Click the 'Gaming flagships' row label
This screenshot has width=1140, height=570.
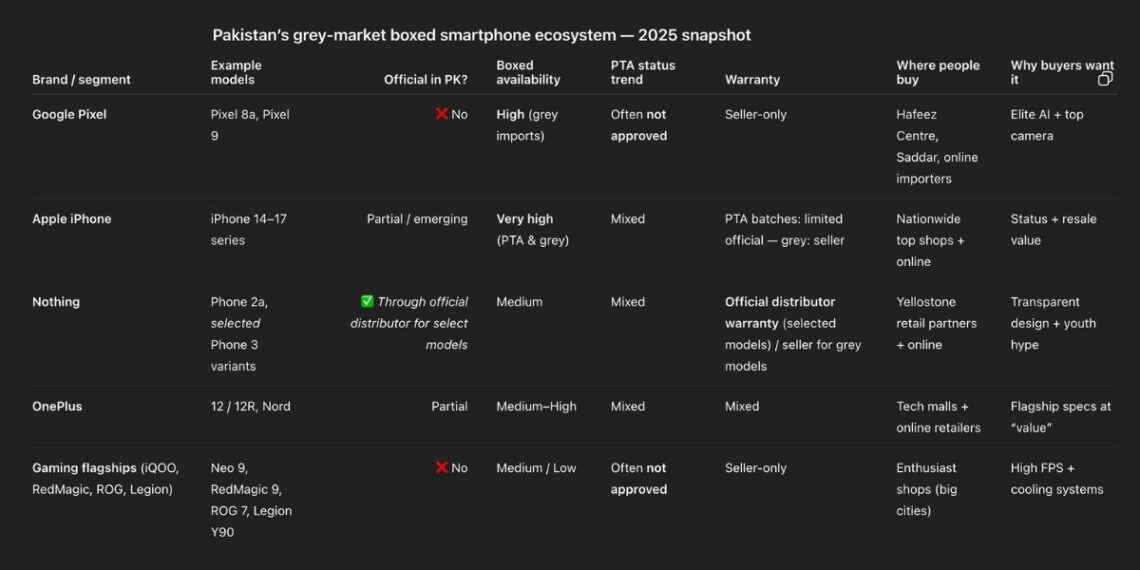click(85, 467)
